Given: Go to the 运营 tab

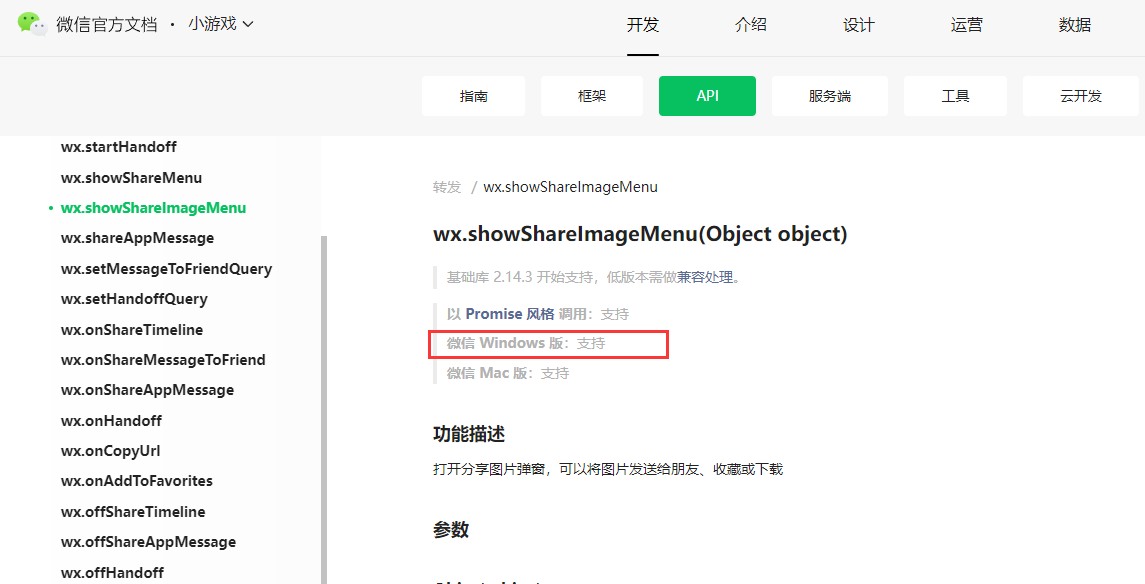Looking at the screenshot, I should click(967, 25).
